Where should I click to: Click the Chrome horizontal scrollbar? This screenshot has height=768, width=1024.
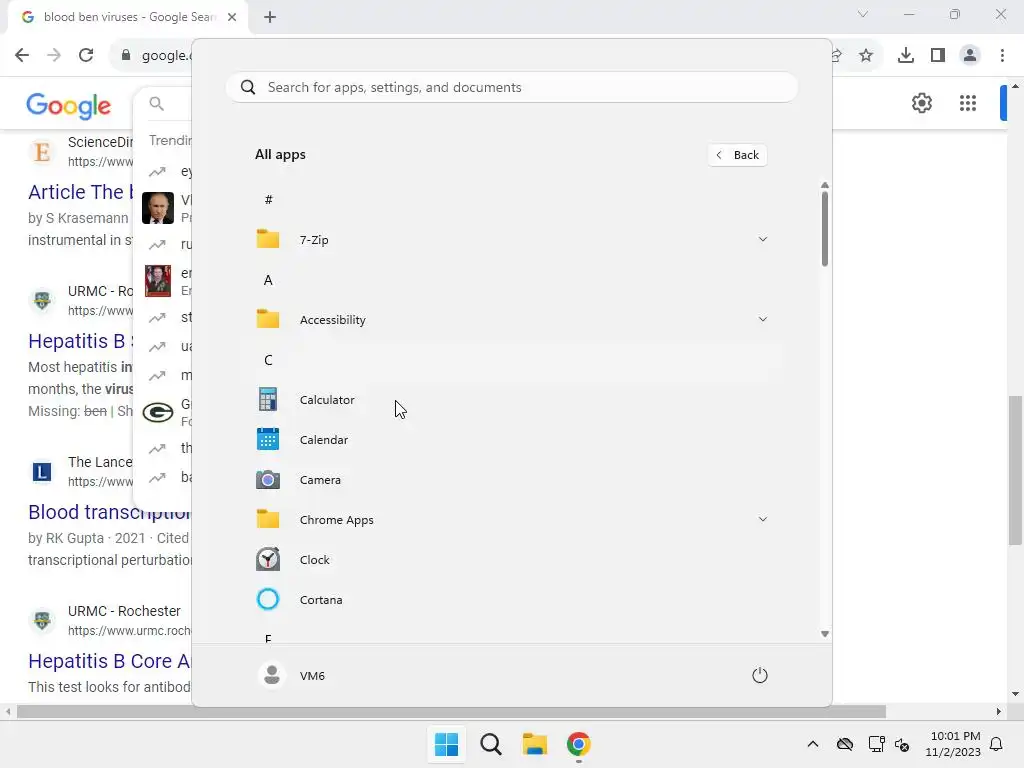click(451, 711)
